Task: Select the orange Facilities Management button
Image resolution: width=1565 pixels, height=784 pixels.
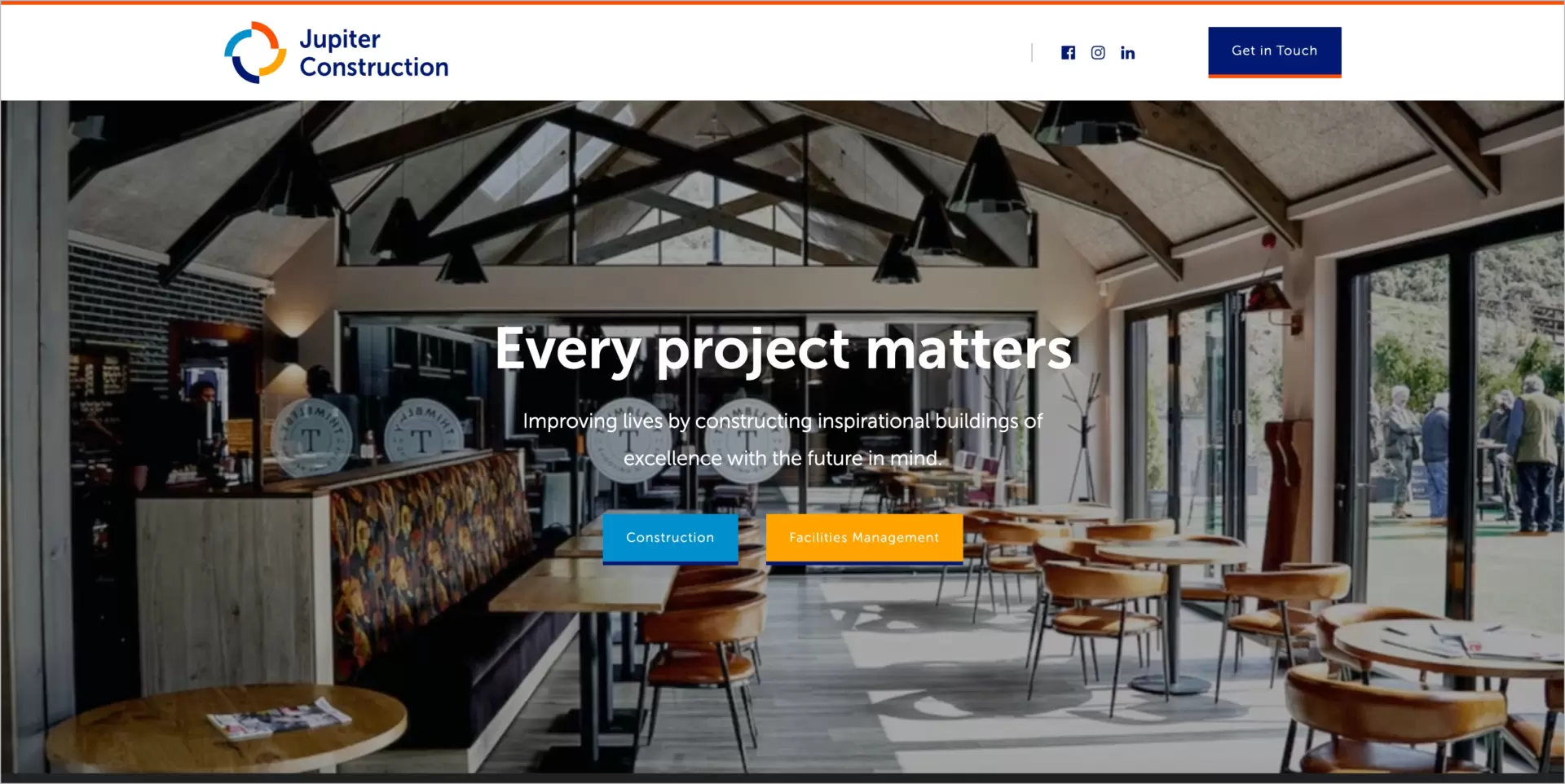Action: (863, 537)
